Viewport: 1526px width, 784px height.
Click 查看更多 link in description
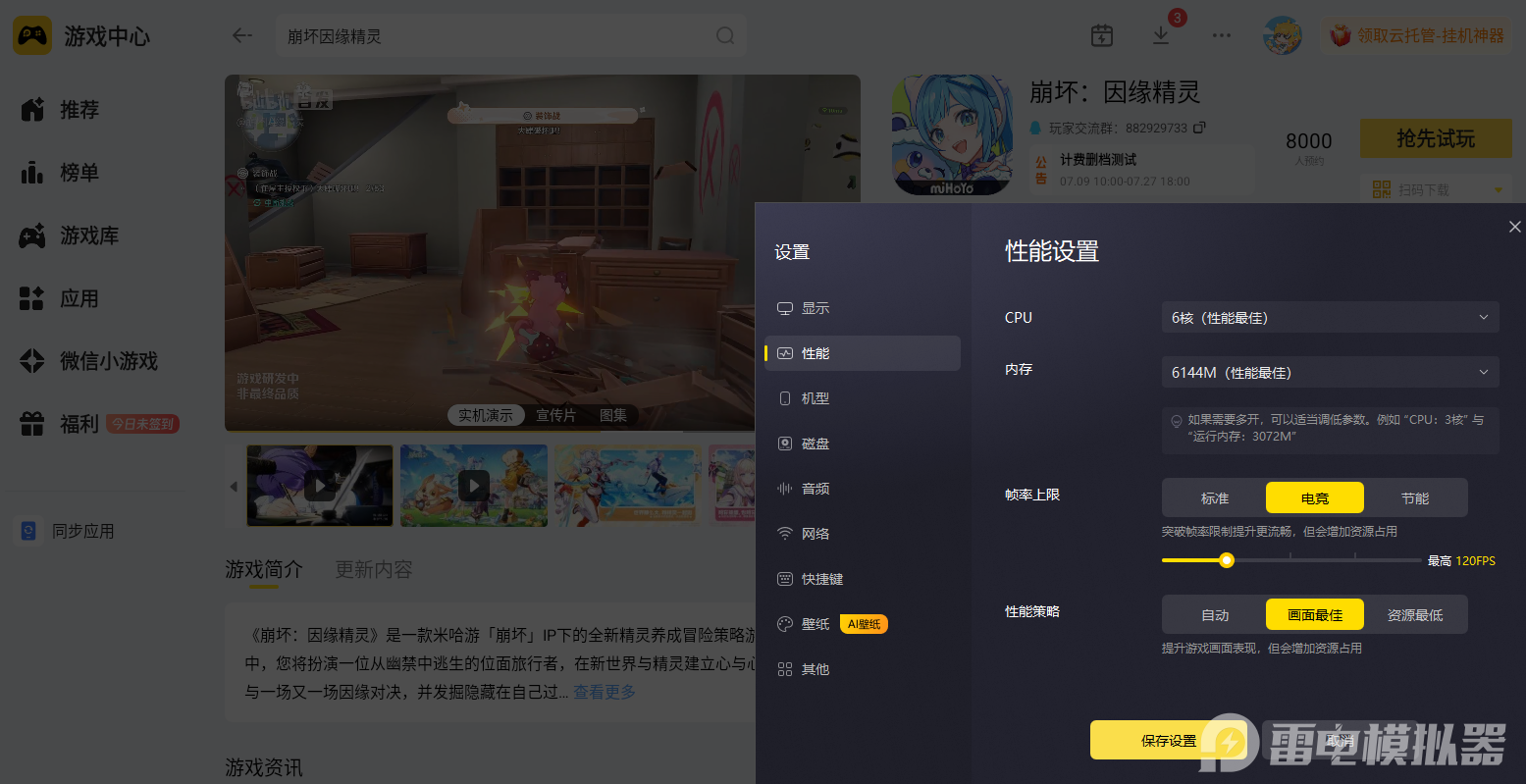[605, 692]
